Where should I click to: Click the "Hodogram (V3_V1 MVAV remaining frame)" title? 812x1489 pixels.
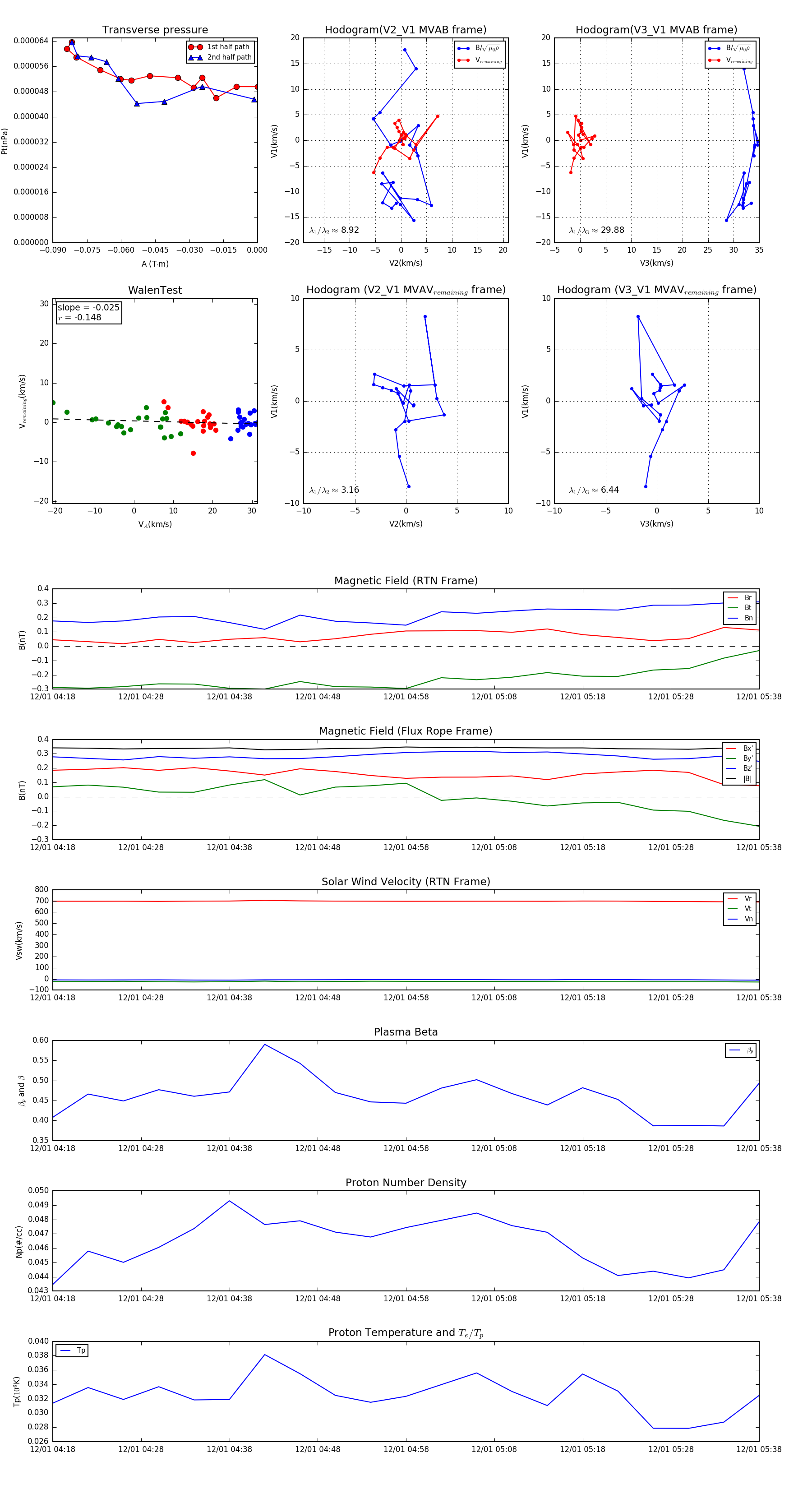coord(656,290)
